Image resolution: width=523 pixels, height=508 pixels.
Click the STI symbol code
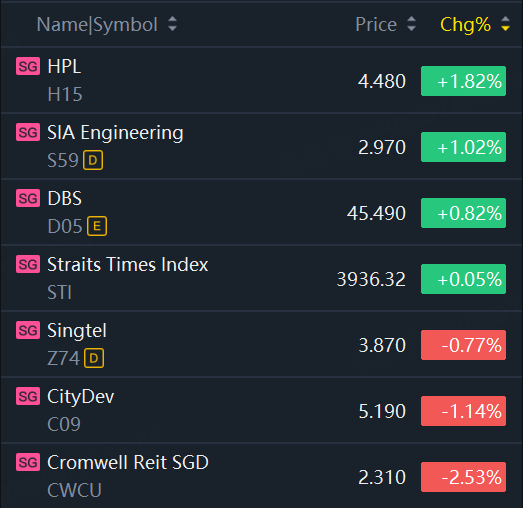59,293
